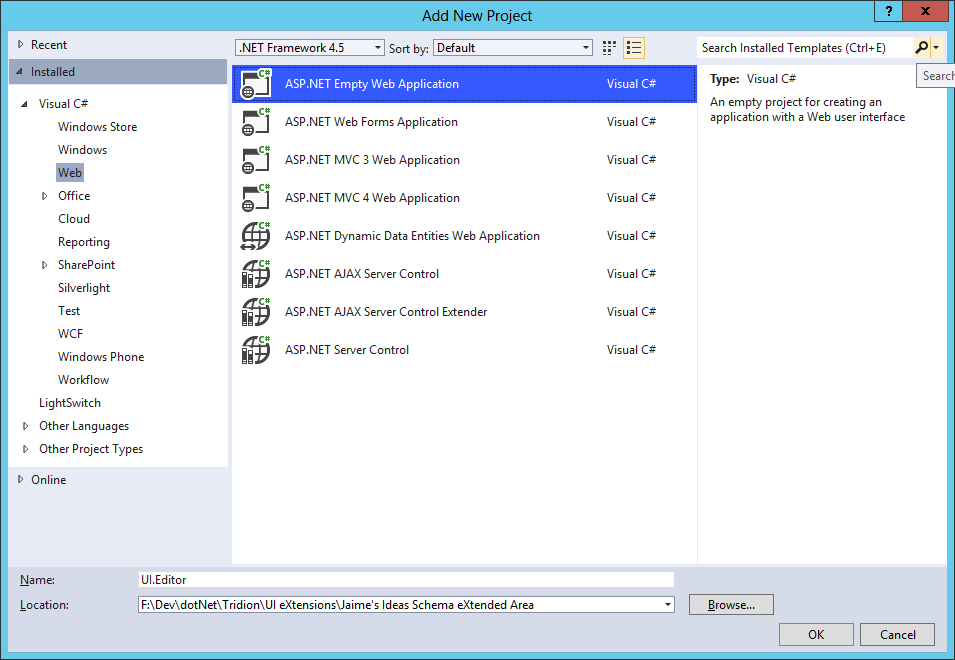
Task: Select the Office category label
Action: [x=74, y=196]
